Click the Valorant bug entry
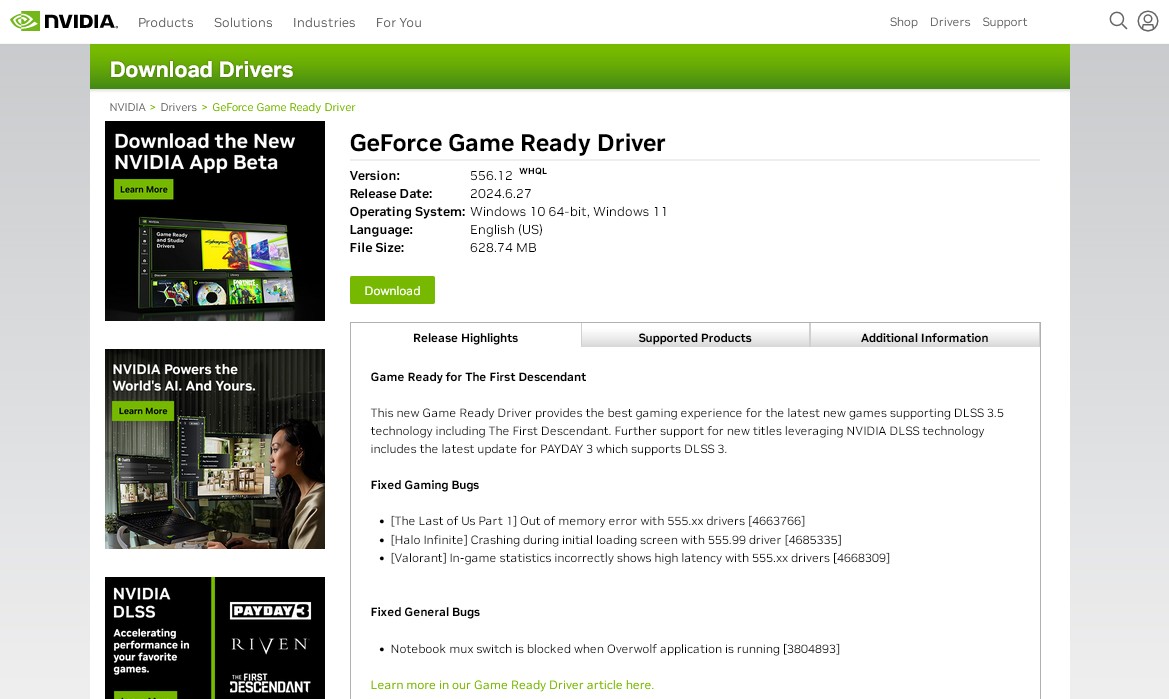This screenshot has height=699, width=1169. [x=640, y=557]
